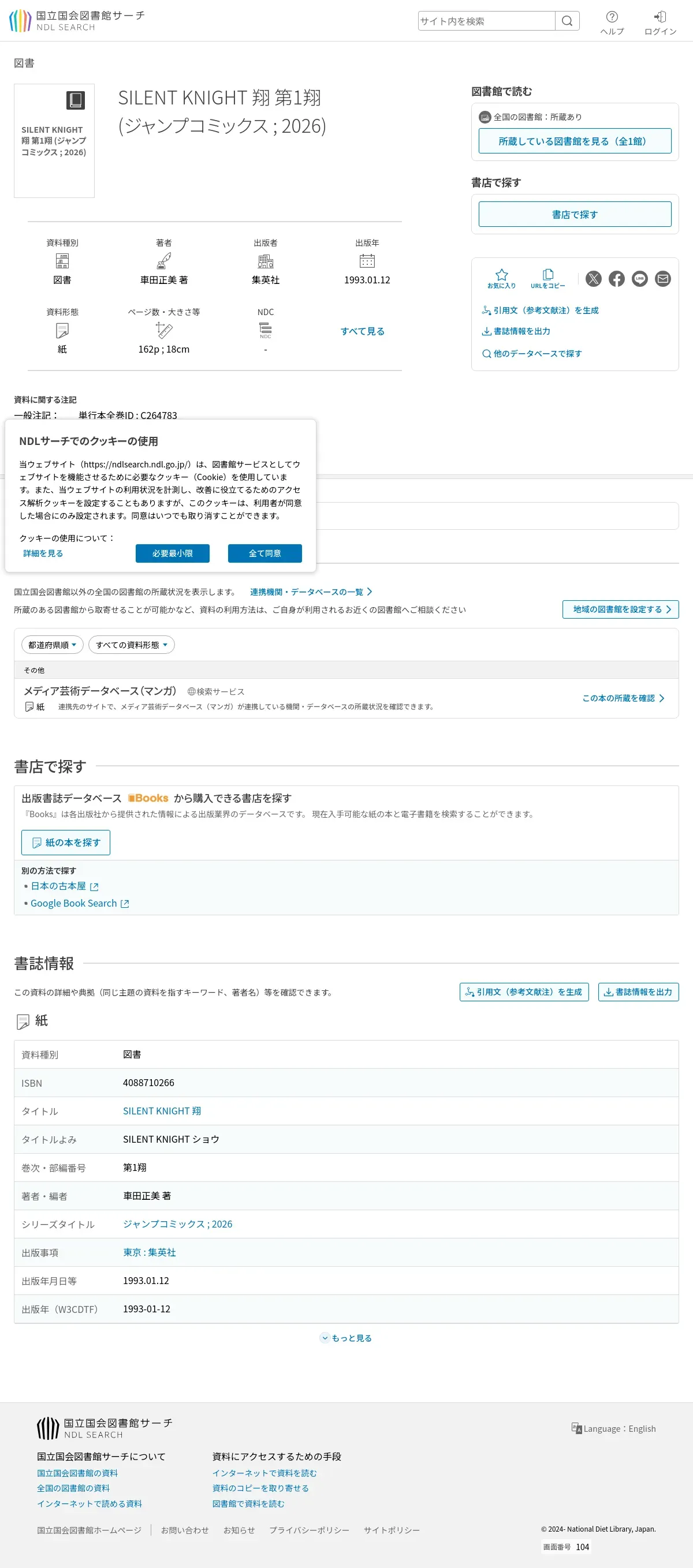Viewport: 693px width, 1568px height.
Task: Open ジャンプコミックス ; 2026 series link
Action: [178, 1224]
